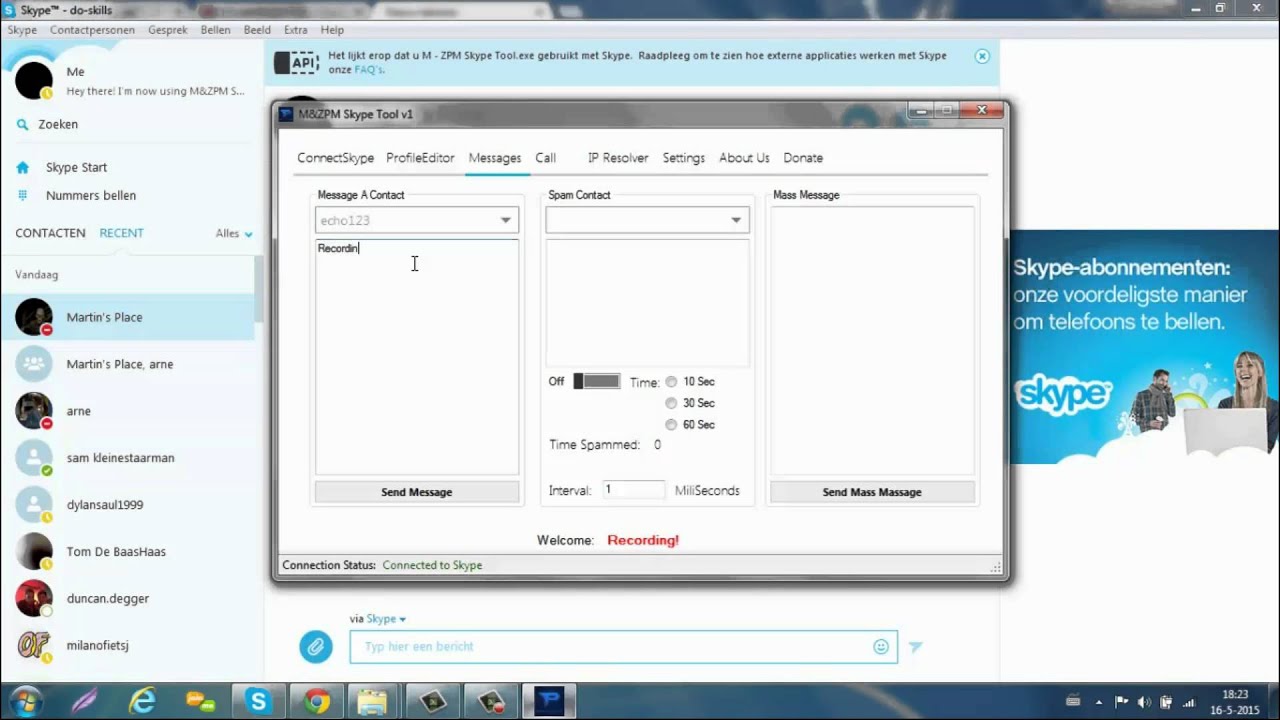Open the Donate tab
This screenshot has height=720, width=1280.
(x=803, y=158)
